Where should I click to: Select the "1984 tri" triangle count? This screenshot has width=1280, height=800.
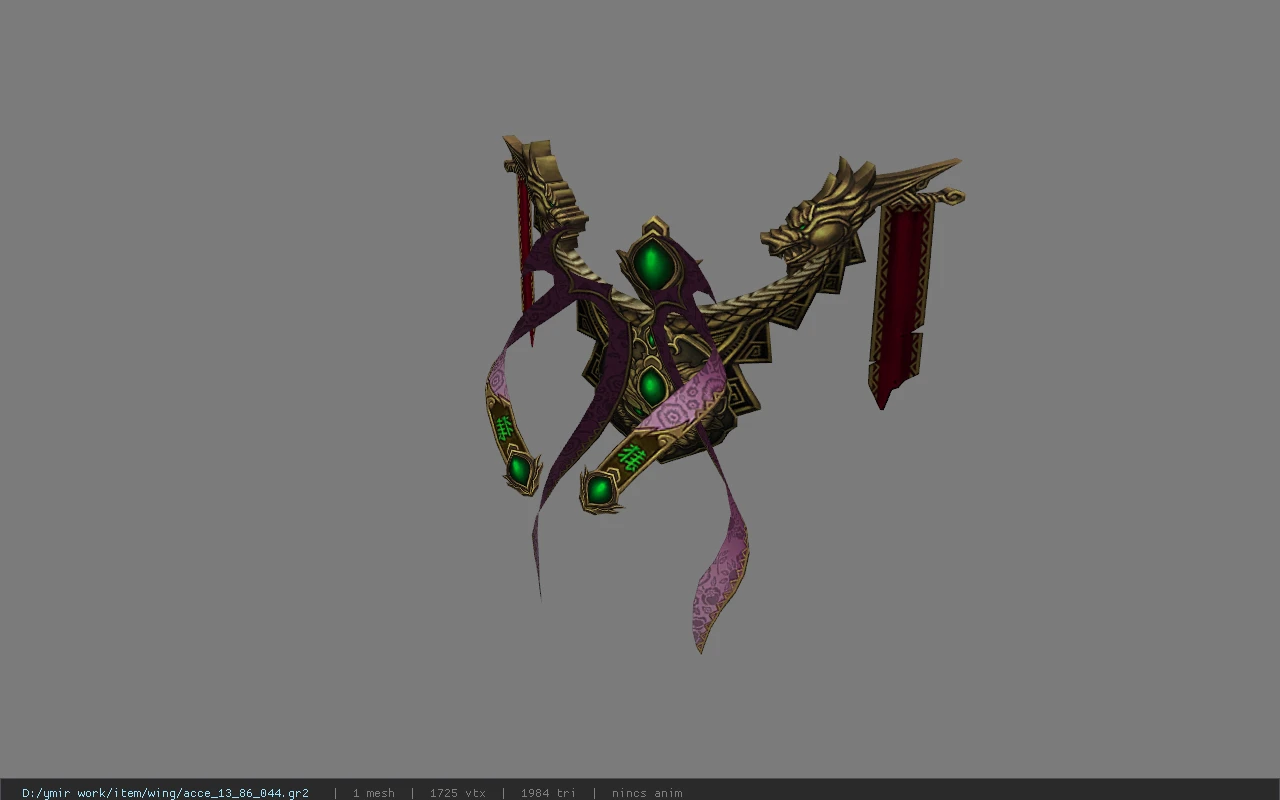coord(548,793)
